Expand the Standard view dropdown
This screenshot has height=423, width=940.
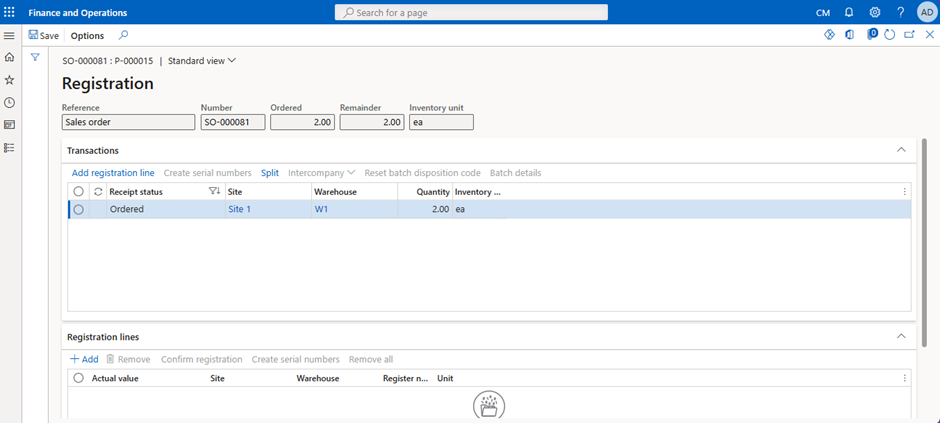[x=202, y=61]
